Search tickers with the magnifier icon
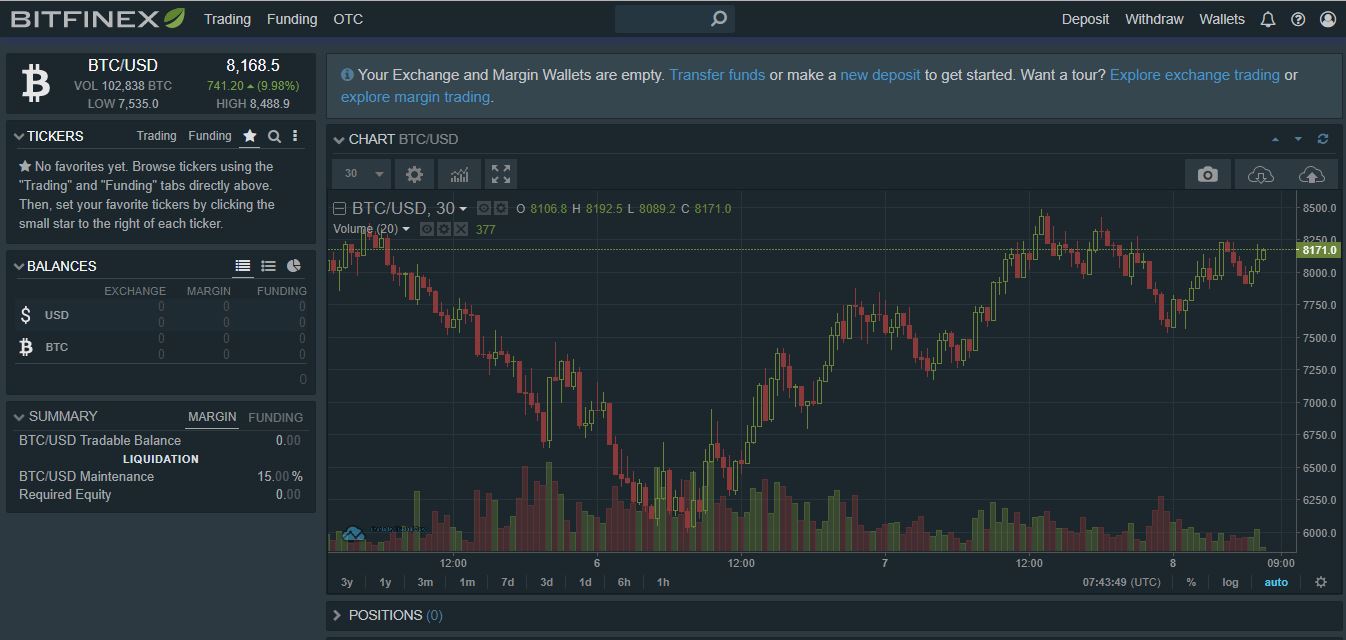Viewport: 1346px width, 640px height. [274, 136]
